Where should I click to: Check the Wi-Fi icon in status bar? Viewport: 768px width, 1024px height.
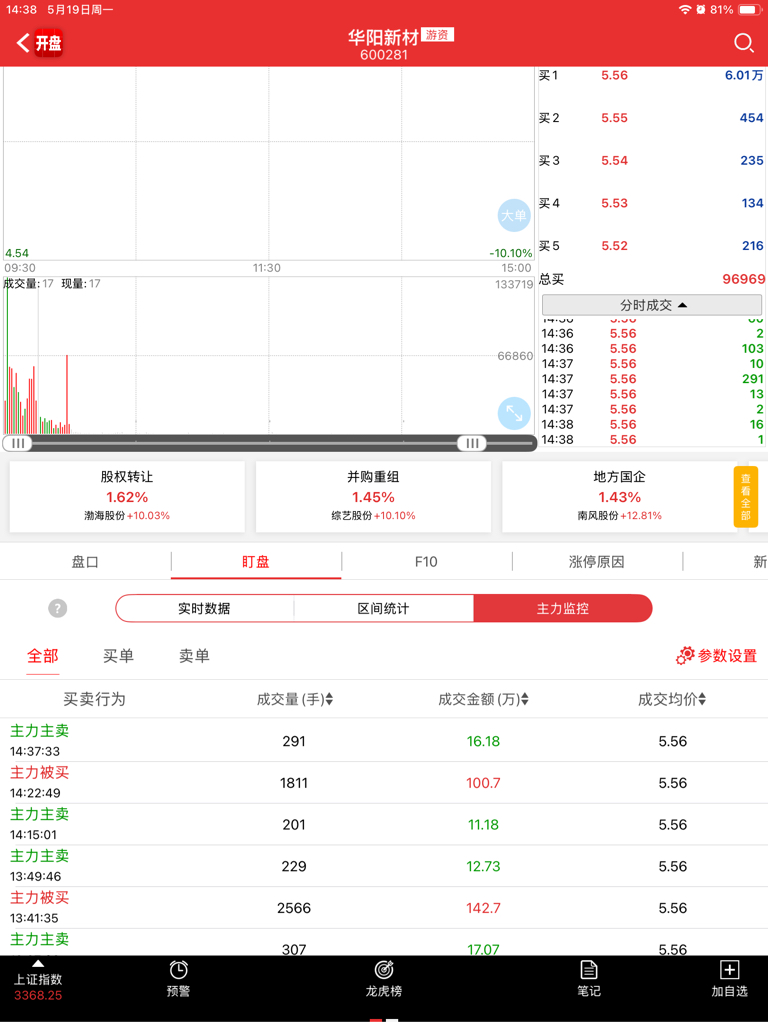point(684,10)
